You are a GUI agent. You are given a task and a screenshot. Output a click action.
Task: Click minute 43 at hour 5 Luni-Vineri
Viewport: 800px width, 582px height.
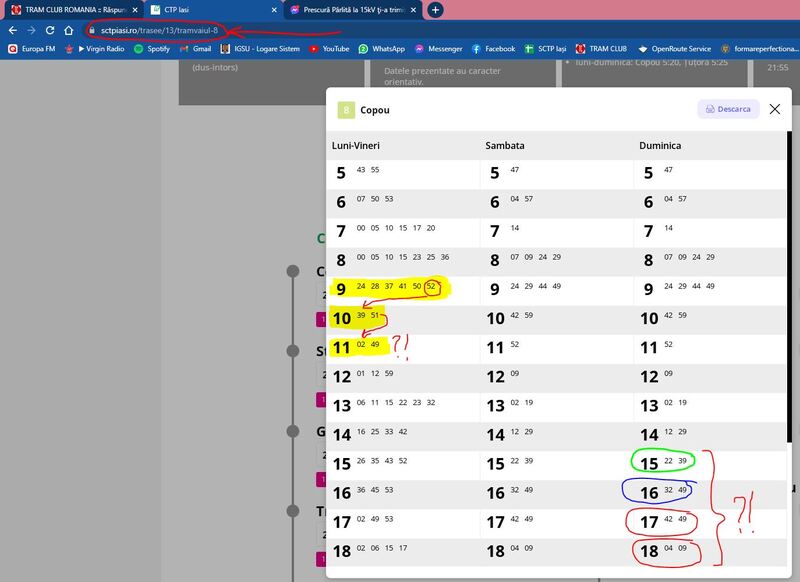pyautogui.click(x=361, y=170)
